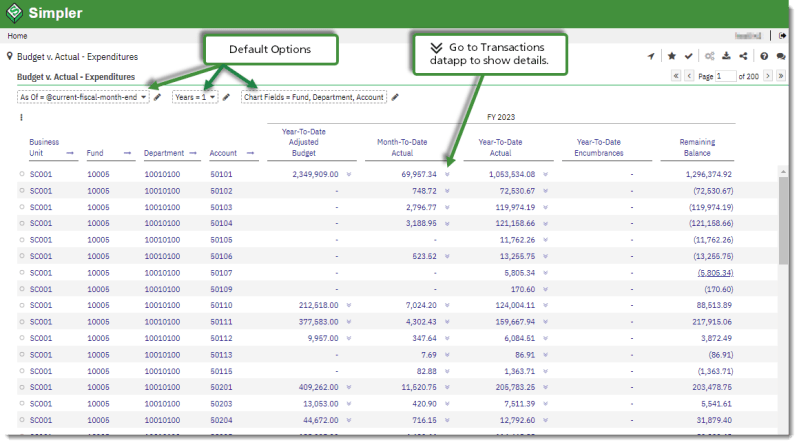The height and width of the screenshot is (445, 799).
Task: Click the navigate arrow icon in the toolbar
Action: point(651,56)
